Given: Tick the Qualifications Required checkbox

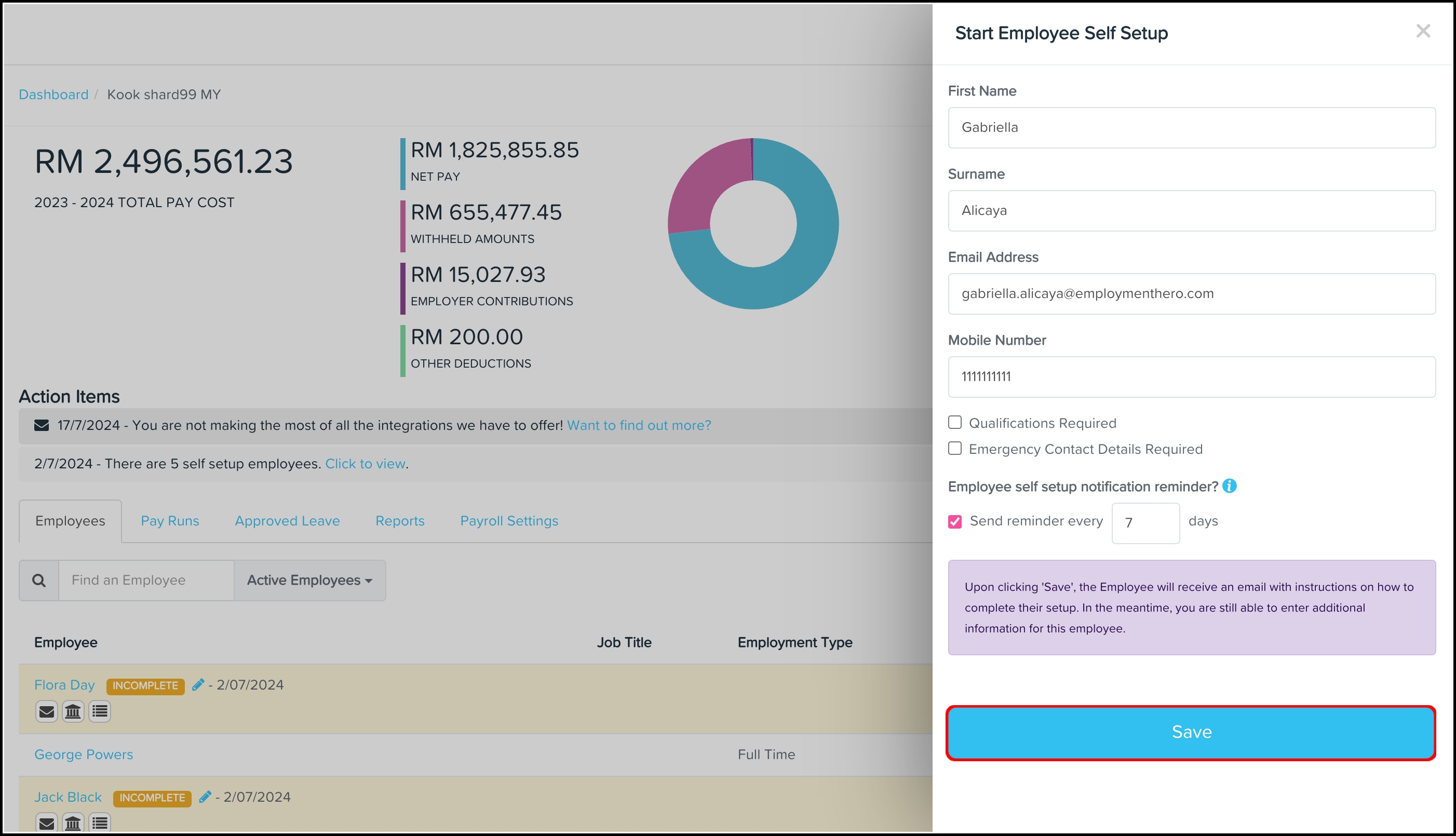Looking at the screenshot, I should click(955, 423).
